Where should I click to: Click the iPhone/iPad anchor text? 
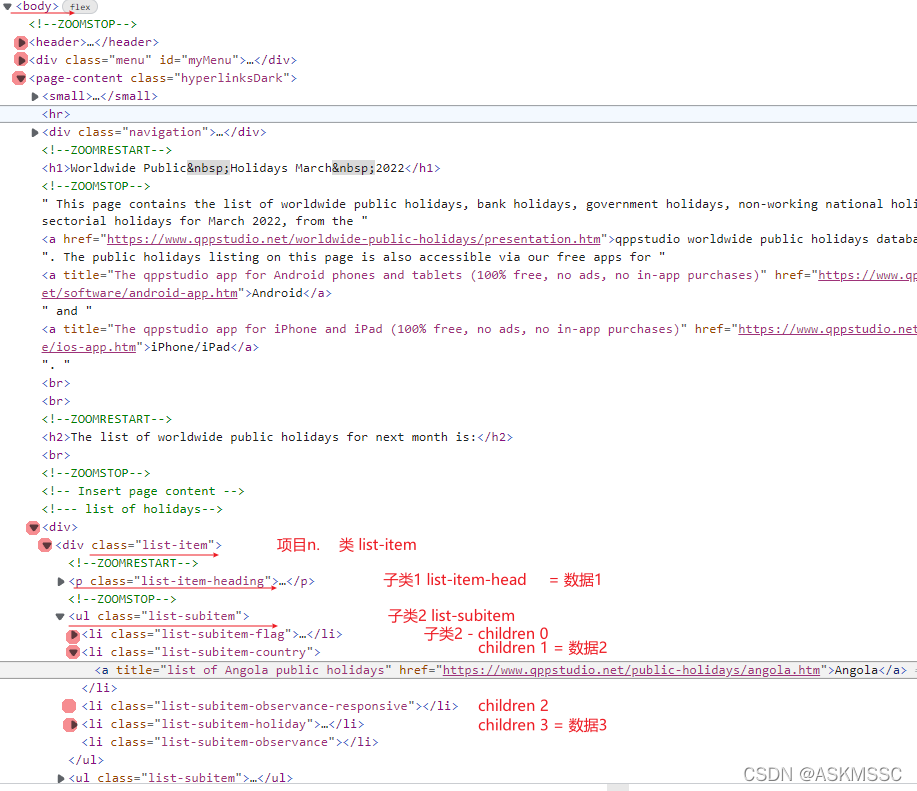point(191,347)
